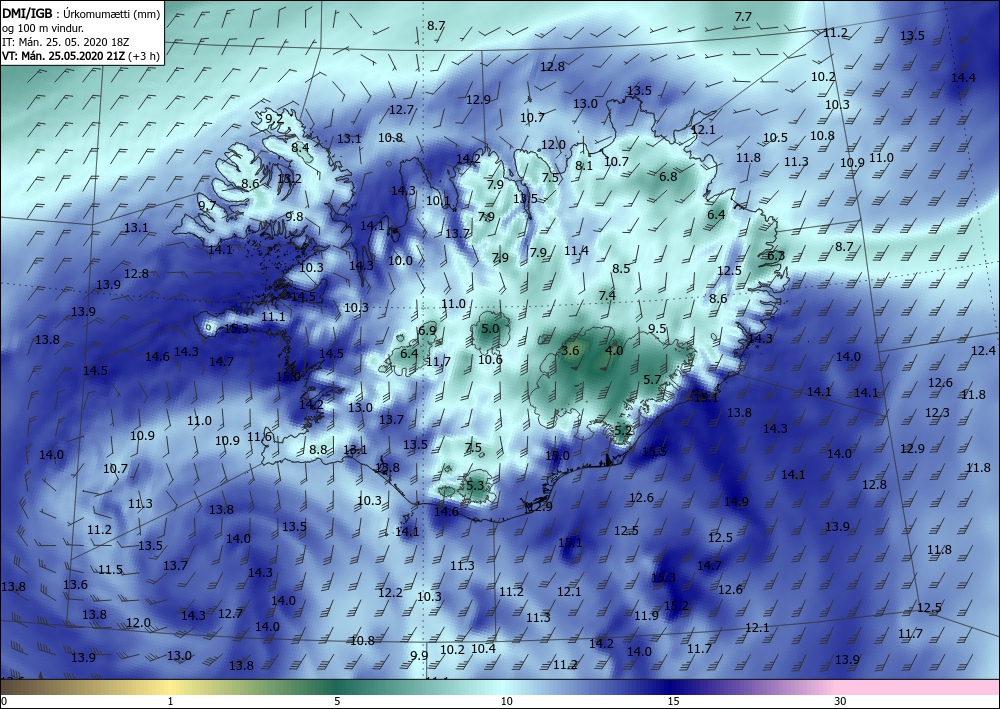Click the map value 7.7

click(743, 17)
